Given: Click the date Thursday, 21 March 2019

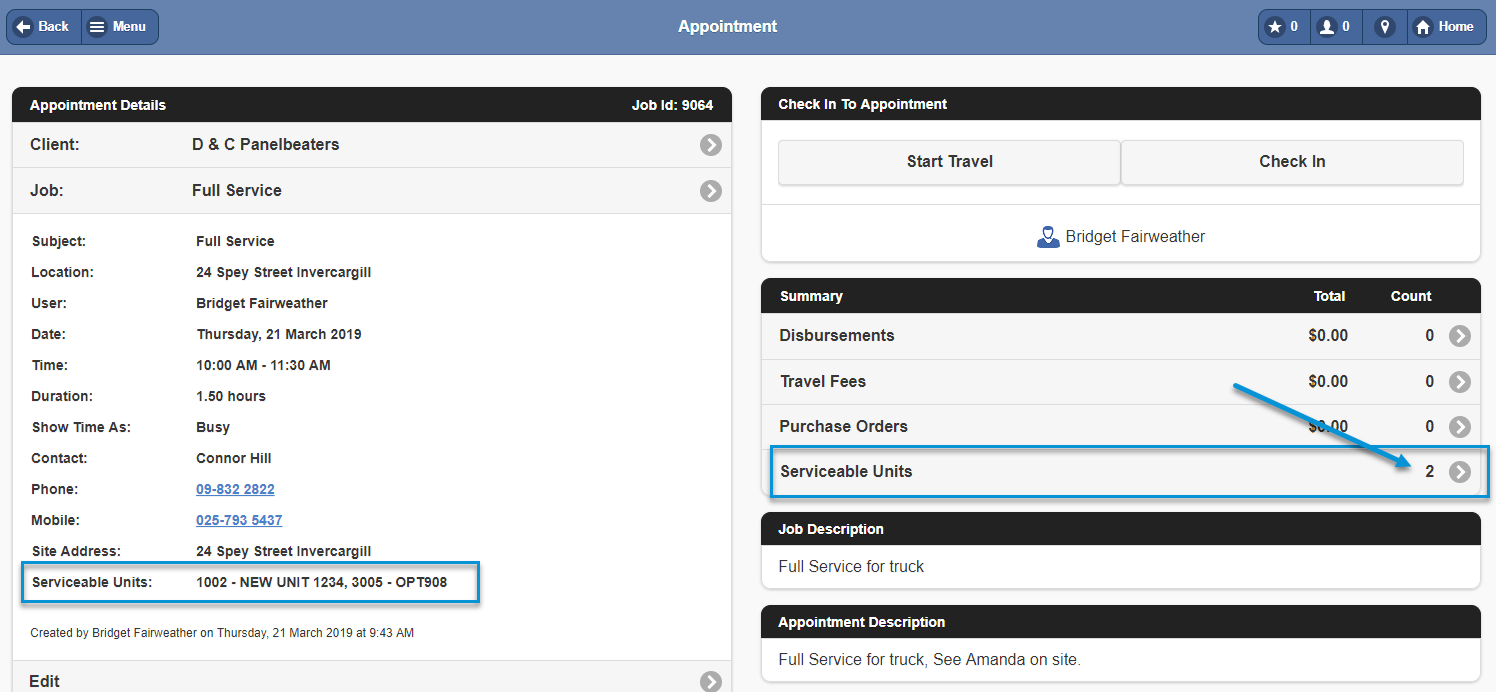Looking at the screenshot, I should pos(279,334).
